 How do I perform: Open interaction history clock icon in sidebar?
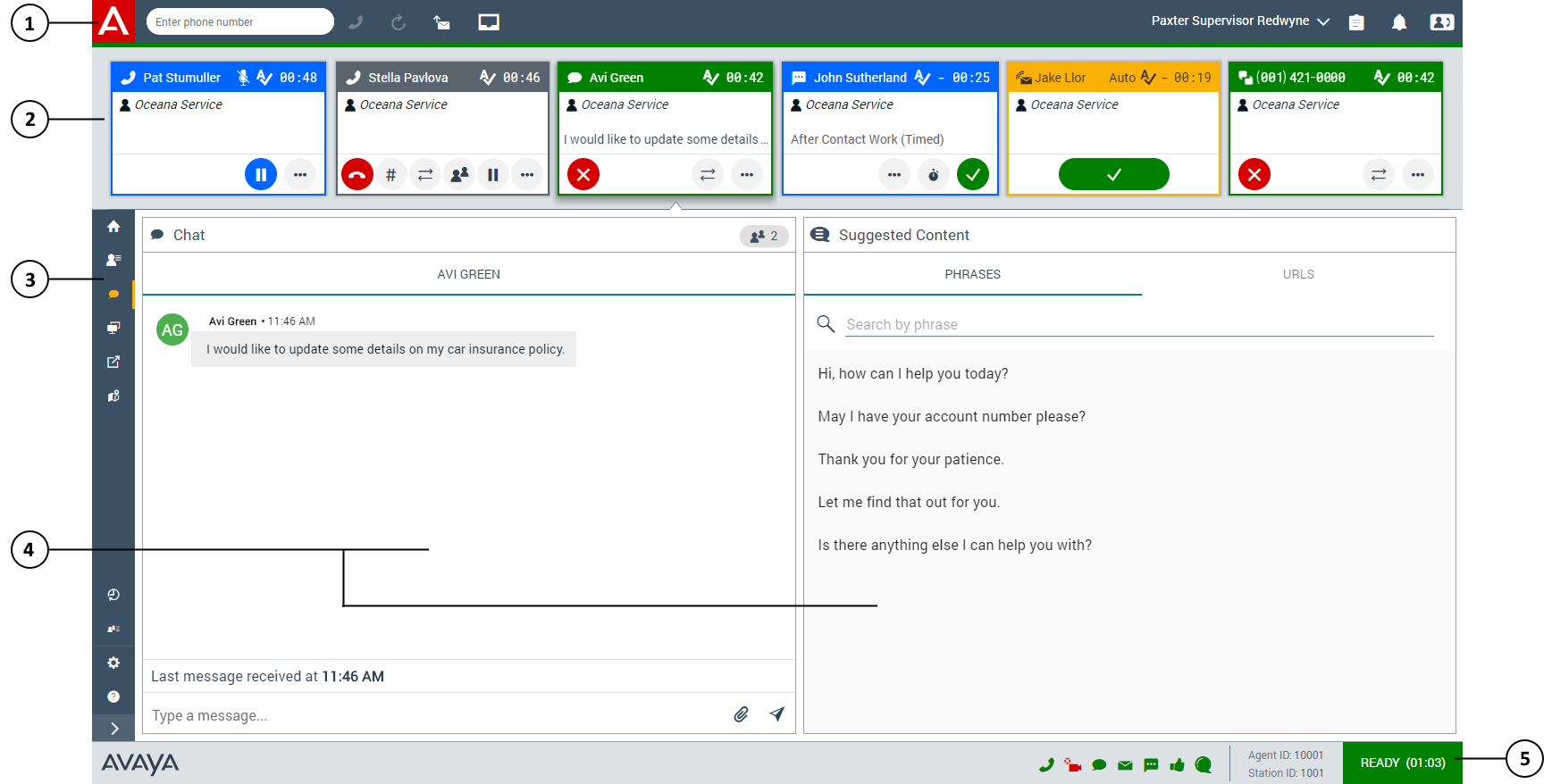tap(113, 595)
